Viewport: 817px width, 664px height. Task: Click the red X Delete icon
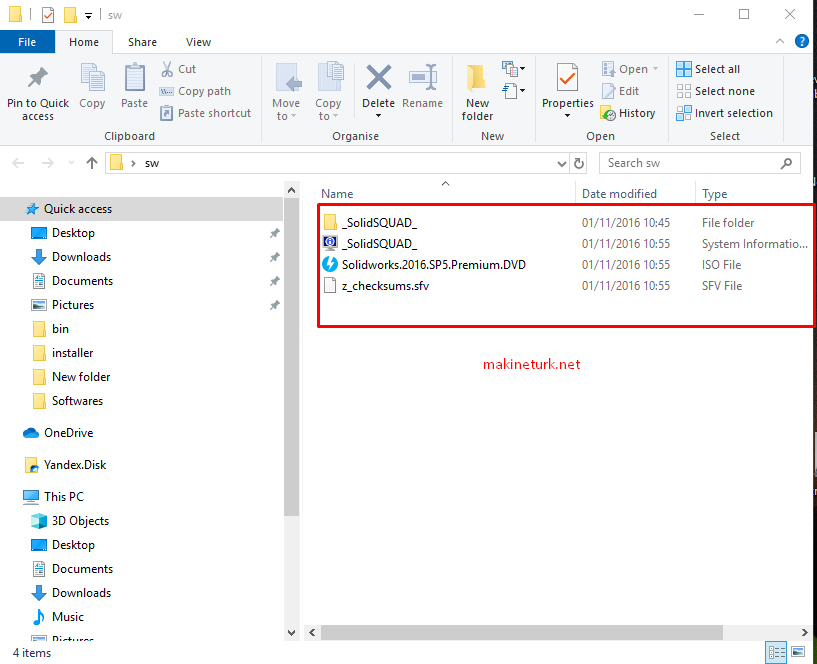379,77
